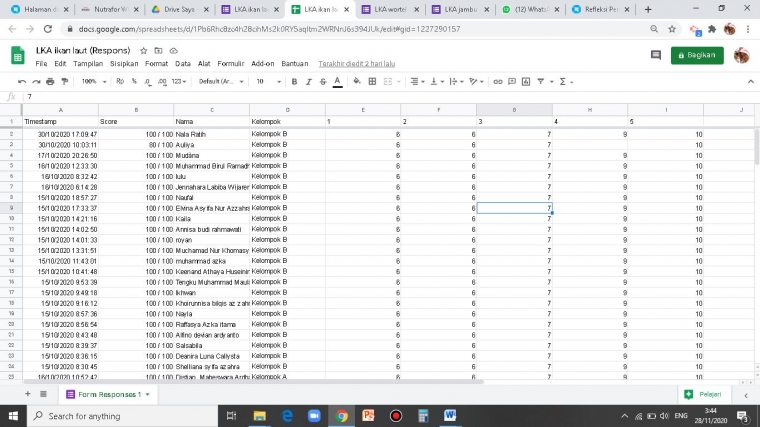Open more number formats 123 dropdown
Viewport: 760px width, 427px height.
pos(179,81)
